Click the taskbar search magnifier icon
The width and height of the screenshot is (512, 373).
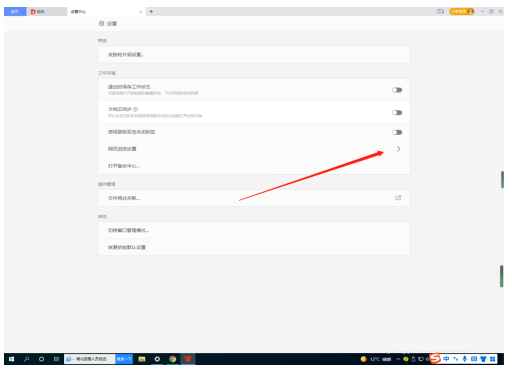(26, 359)
